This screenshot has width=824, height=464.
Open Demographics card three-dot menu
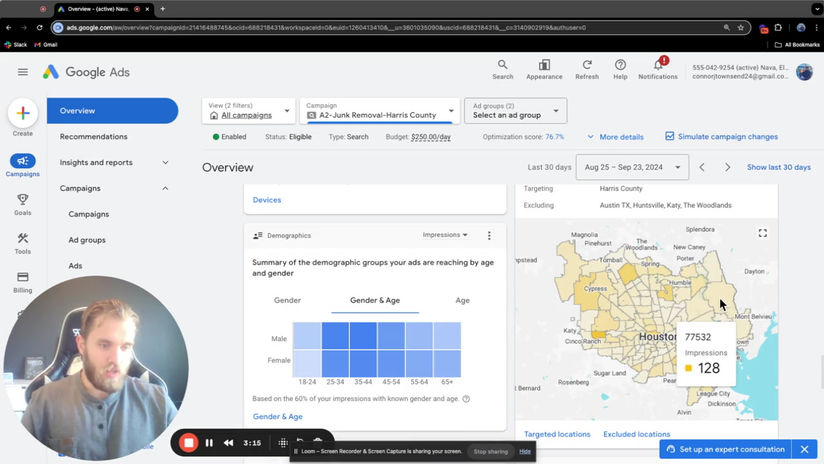[489, 235]
